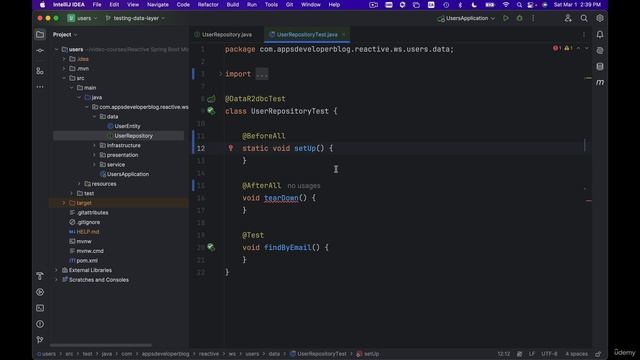The image size is (640, 360).
Task: Click the tearDown method name
Action: point(281,198)
